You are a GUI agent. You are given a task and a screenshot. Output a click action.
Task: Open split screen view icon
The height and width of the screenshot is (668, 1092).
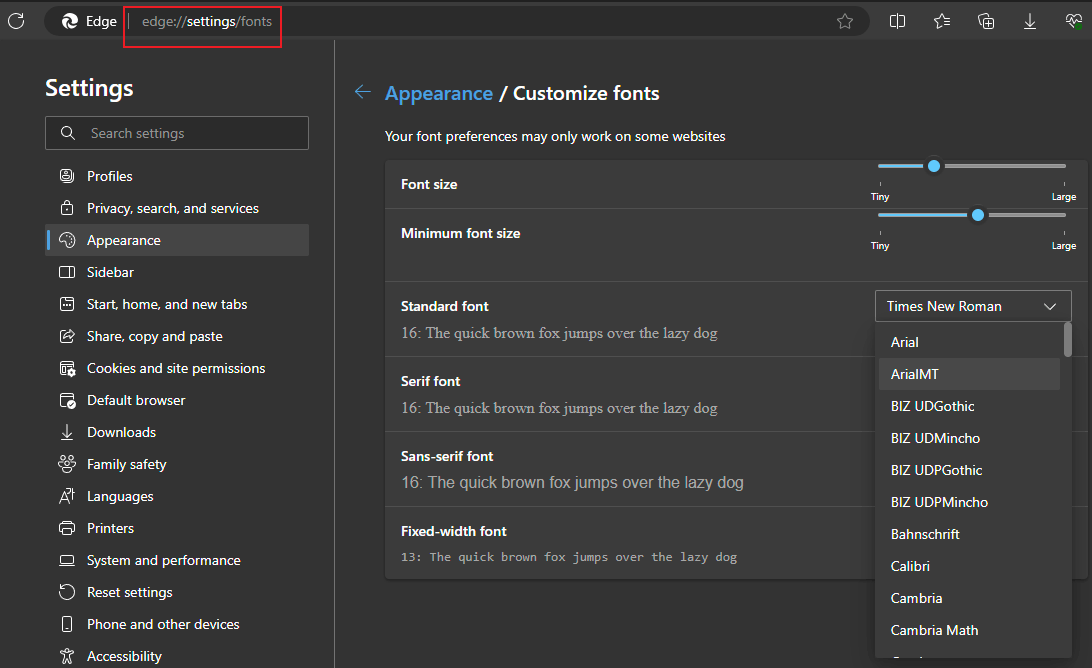tap(898, 22)
